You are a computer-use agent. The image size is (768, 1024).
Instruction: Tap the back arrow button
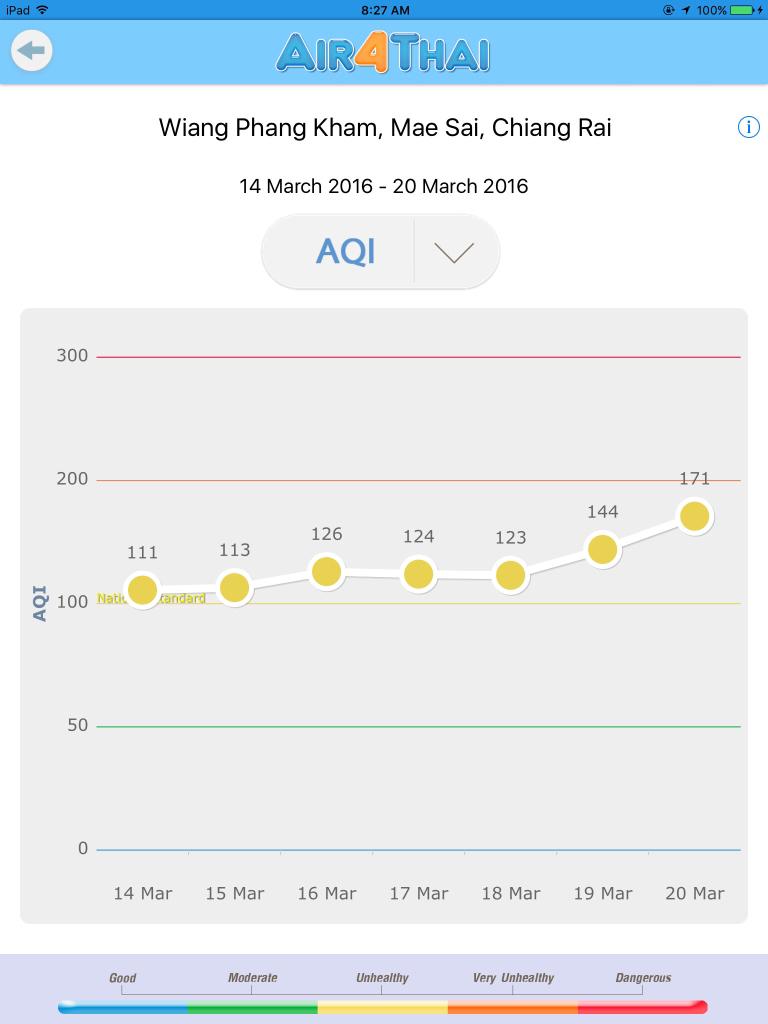click(x=32, y=50)
